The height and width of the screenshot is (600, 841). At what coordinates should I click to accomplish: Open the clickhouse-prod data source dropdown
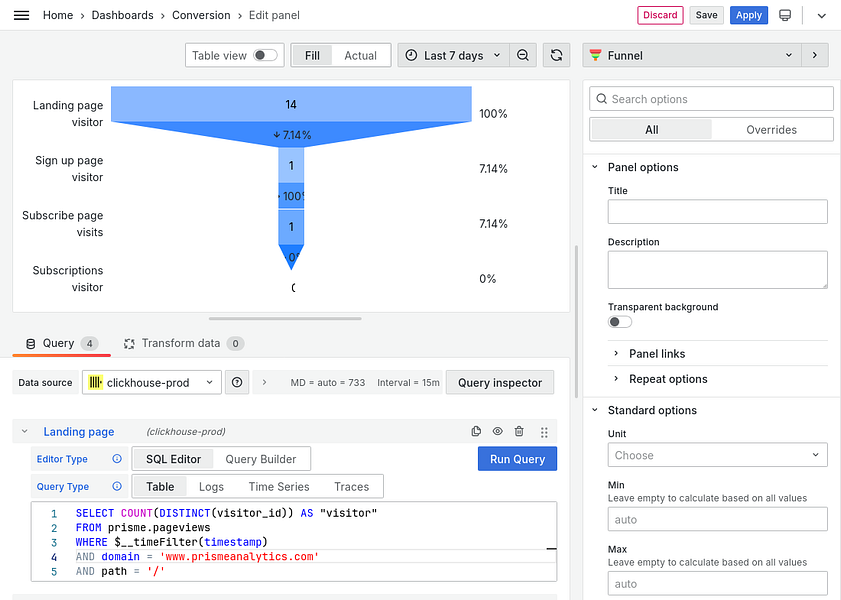point(152,382)
